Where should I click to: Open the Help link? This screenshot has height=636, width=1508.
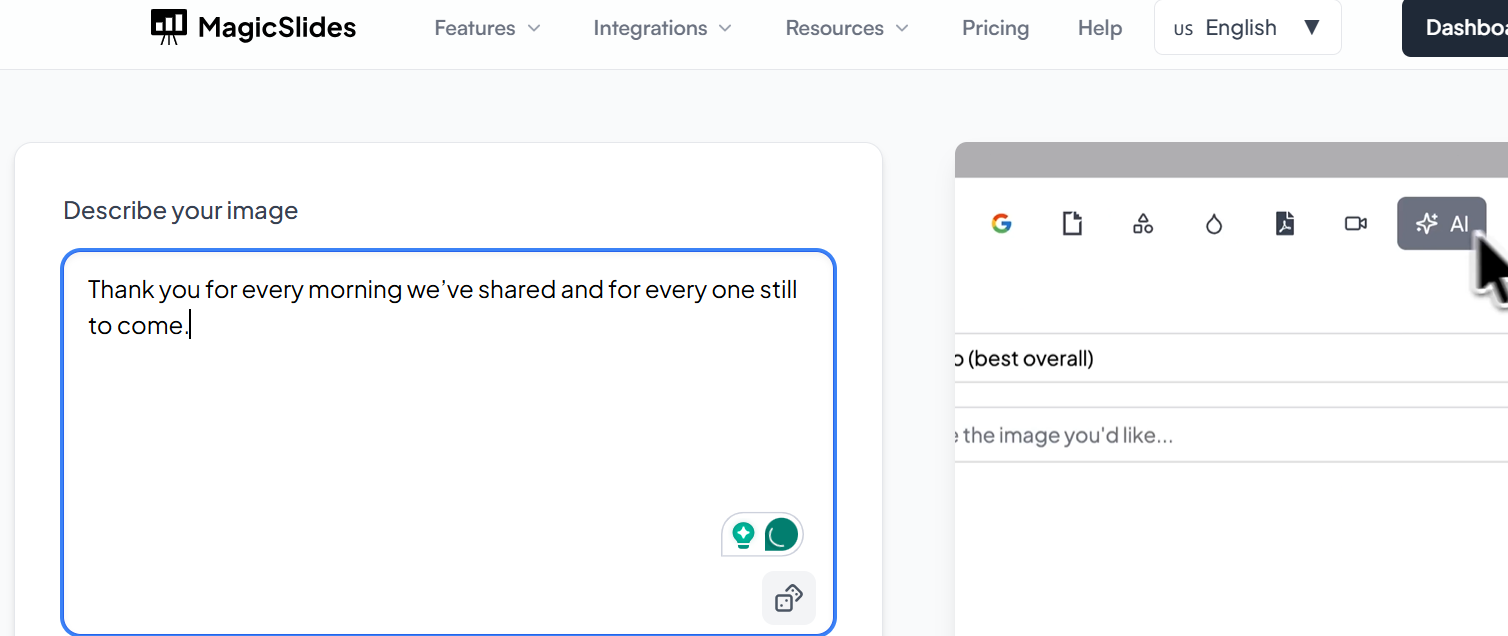1099,28
